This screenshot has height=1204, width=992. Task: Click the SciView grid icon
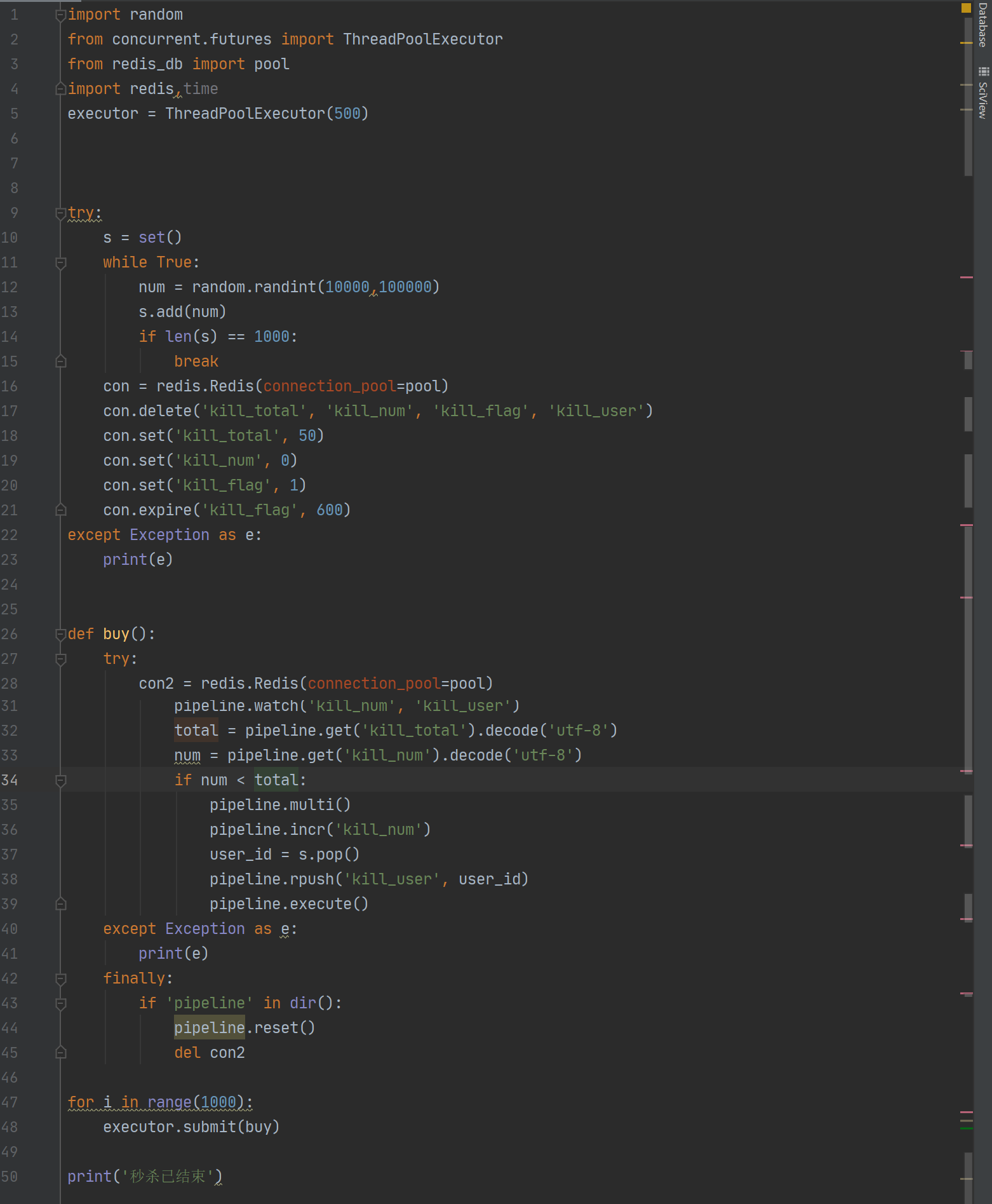point(983,72)
